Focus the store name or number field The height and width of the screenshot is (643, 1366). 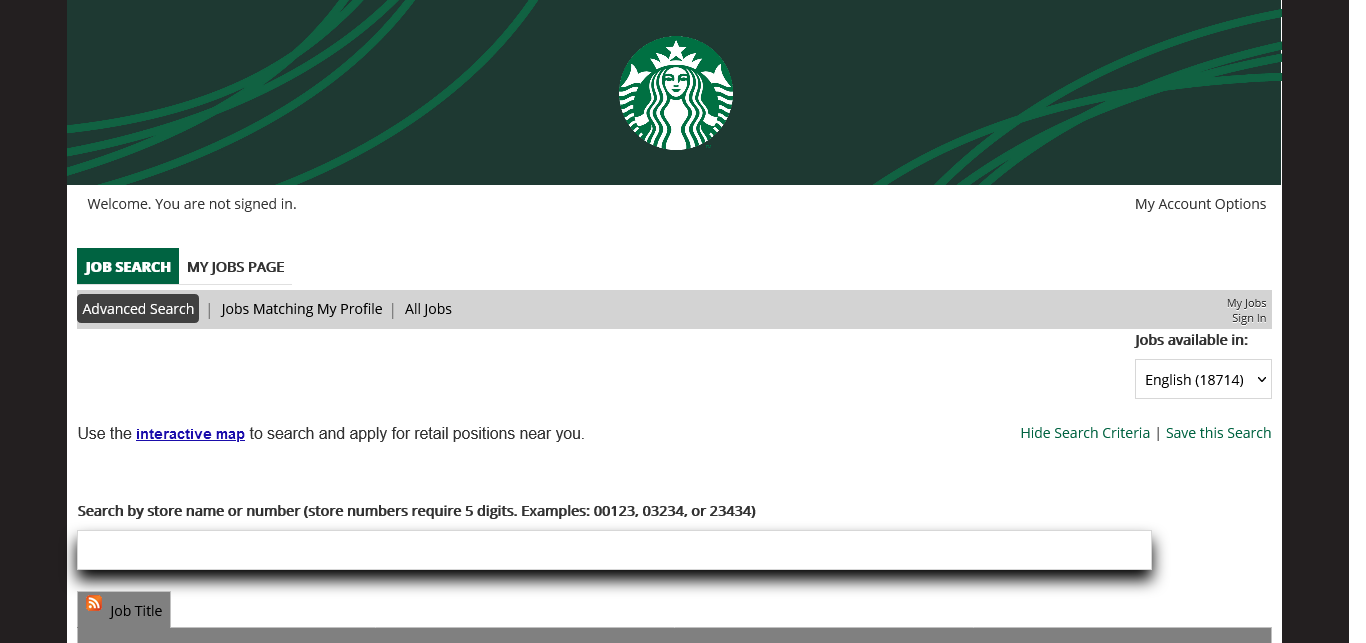click(x=614, y=550)
